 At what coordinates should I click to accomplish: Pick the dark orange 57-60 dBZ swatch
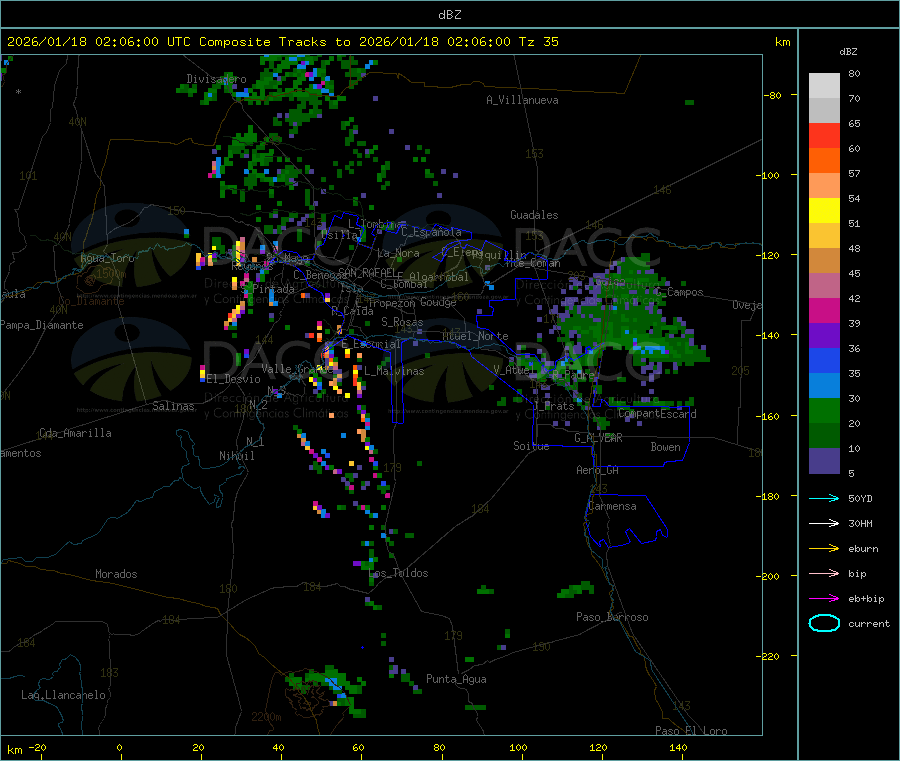(824, 161)
